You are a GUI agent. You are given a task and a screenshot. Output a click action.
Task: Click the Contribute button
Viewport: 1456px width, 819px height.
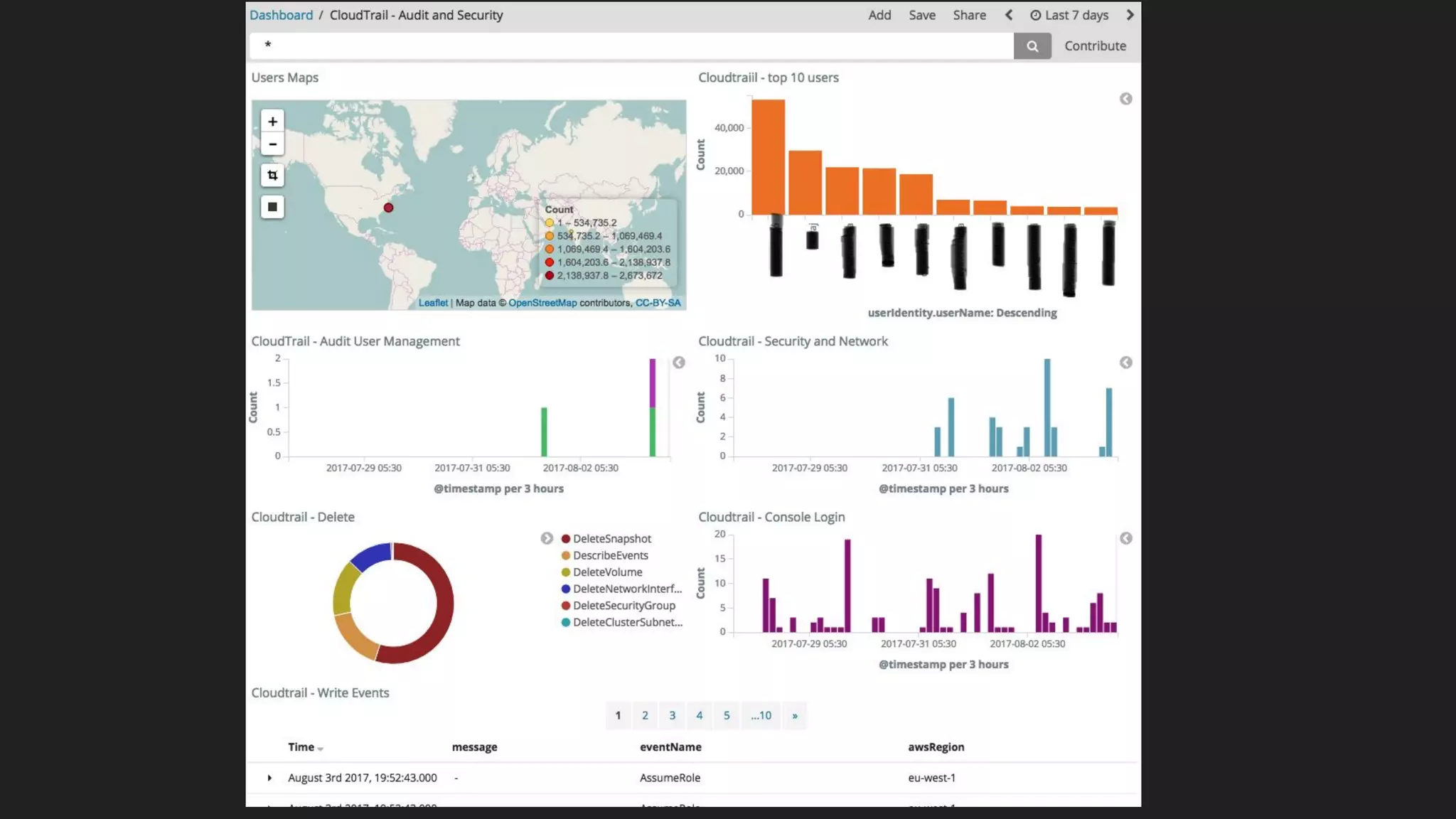pyautogui.click(x=1095, y=46)
